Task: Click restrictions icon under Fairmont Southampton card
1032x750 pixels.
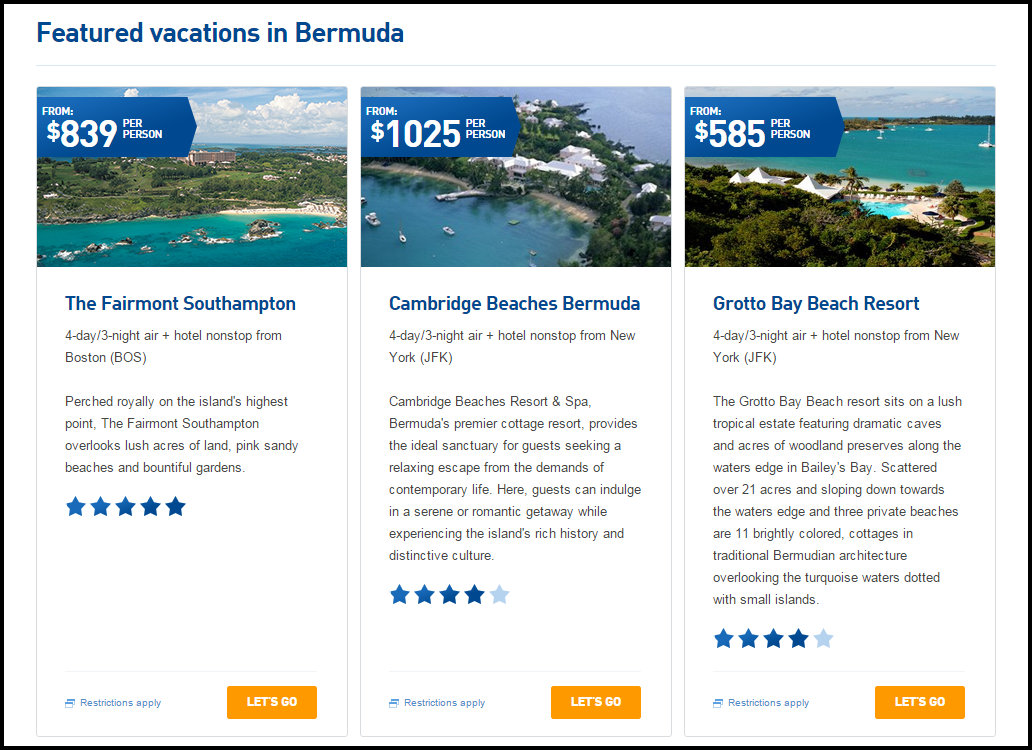Action: coord(70,703)
